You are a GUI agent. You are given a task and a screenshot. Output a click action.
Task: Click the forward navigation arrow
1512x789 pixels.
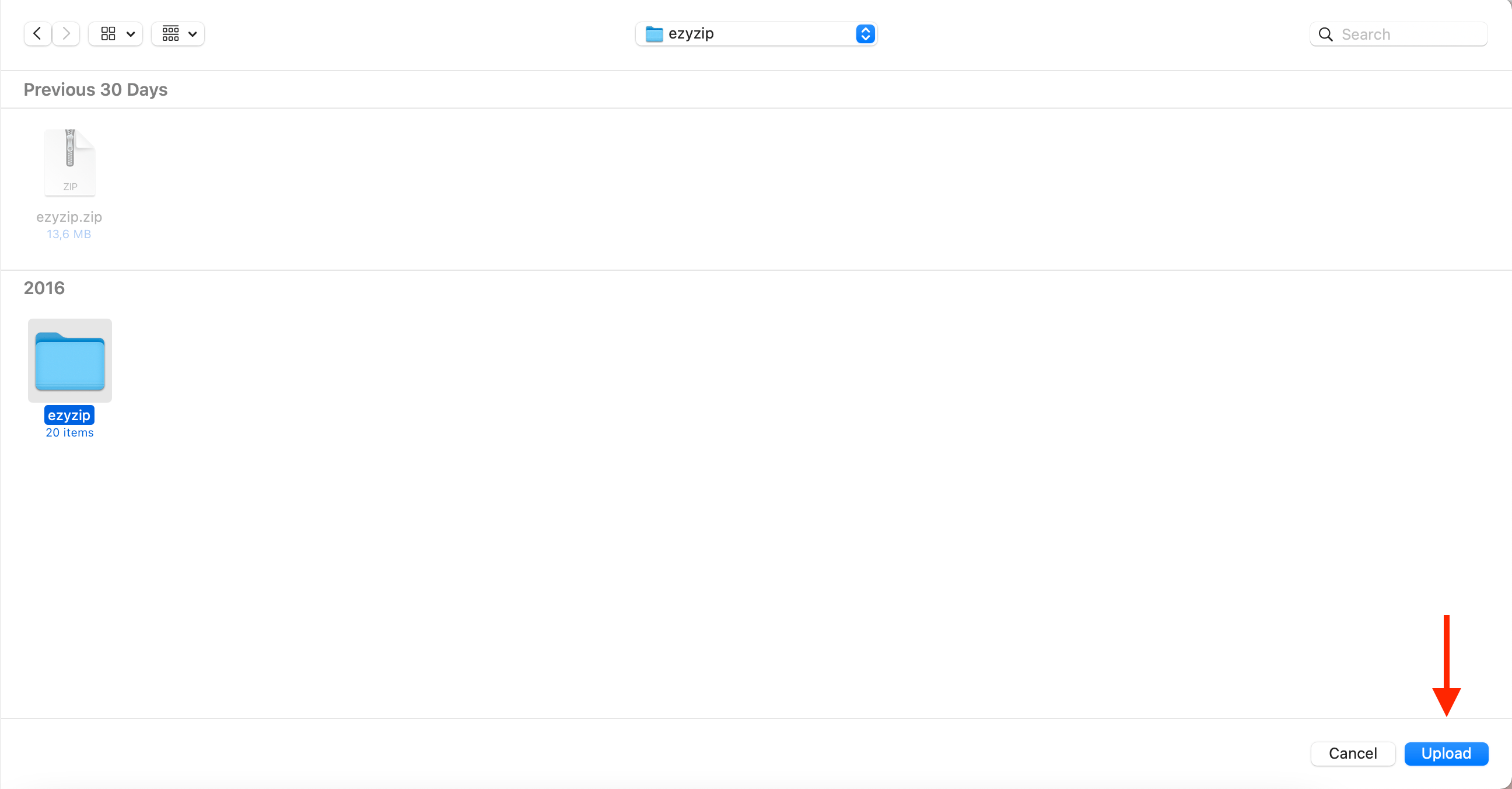tap(66, 33)
